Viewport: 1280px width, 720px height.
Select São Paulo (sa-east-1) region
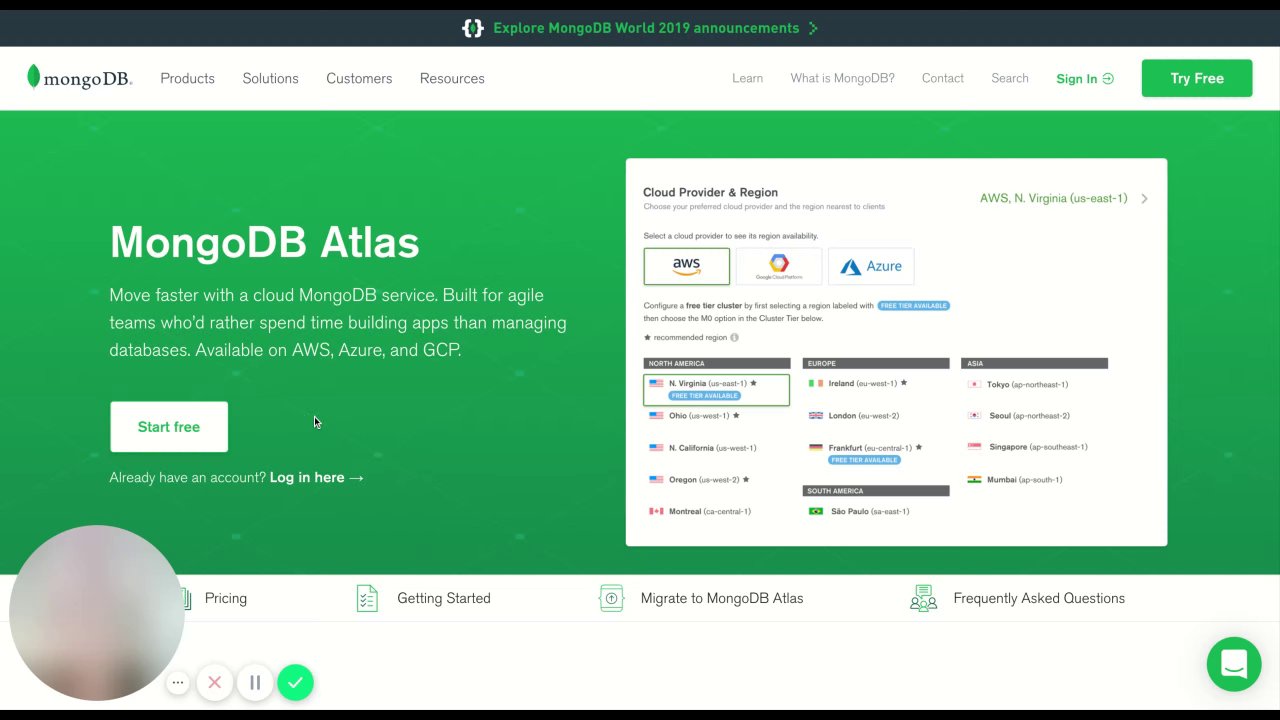coord(870,512)
